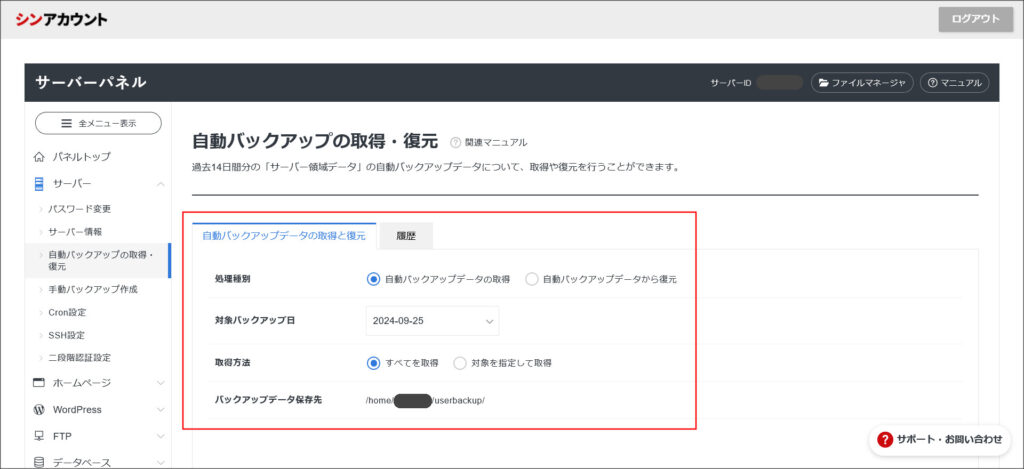Click the 全メニュー表示 button
Screen dimensions: 1024x469
point(98,123)
